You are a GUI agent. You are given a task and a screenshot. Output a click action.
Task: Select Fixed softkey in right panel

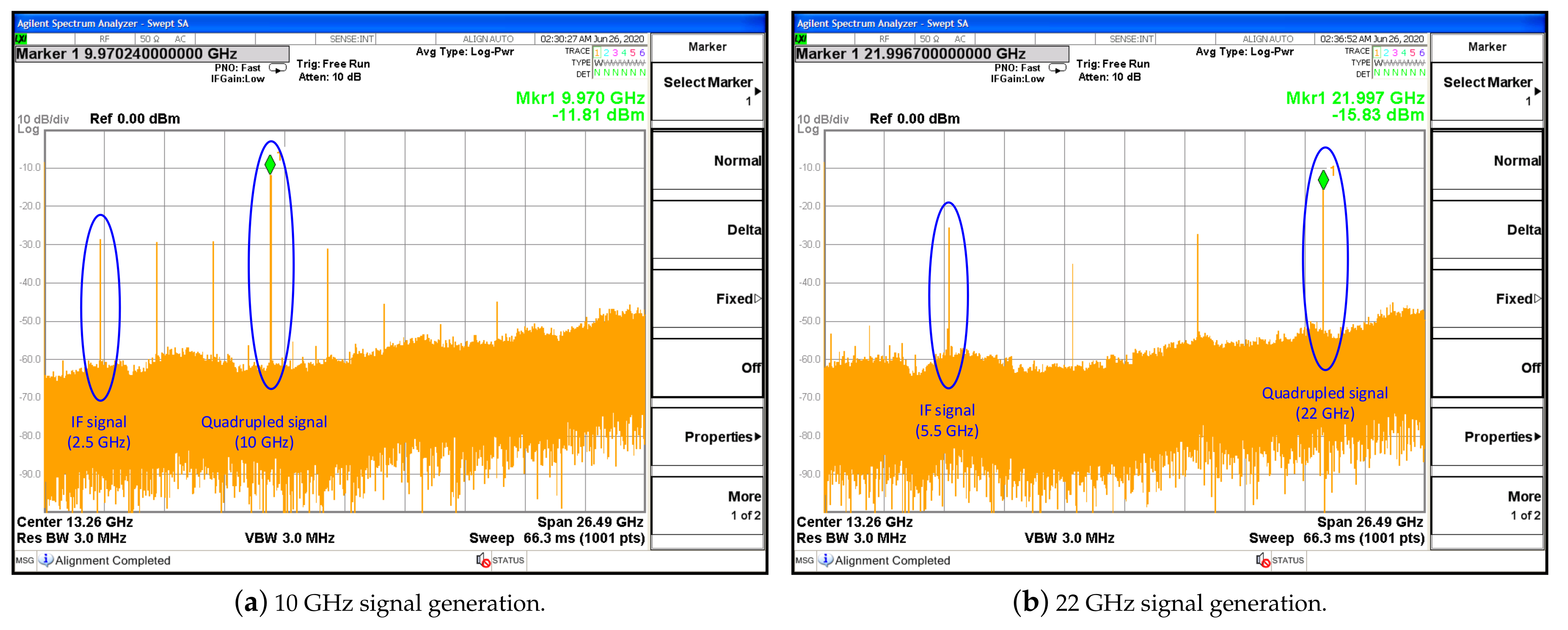(1487, 299)
